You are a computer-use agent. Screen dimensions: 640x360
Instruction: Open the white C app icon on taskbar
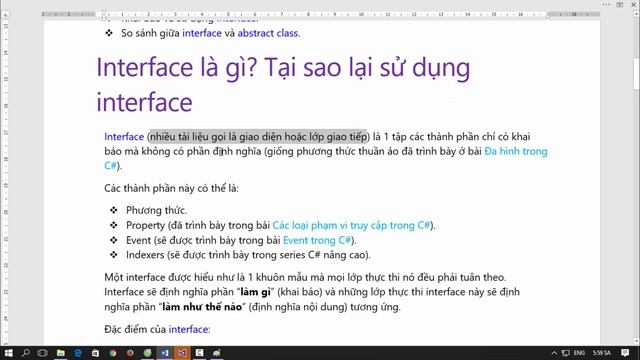click(200, 353)
